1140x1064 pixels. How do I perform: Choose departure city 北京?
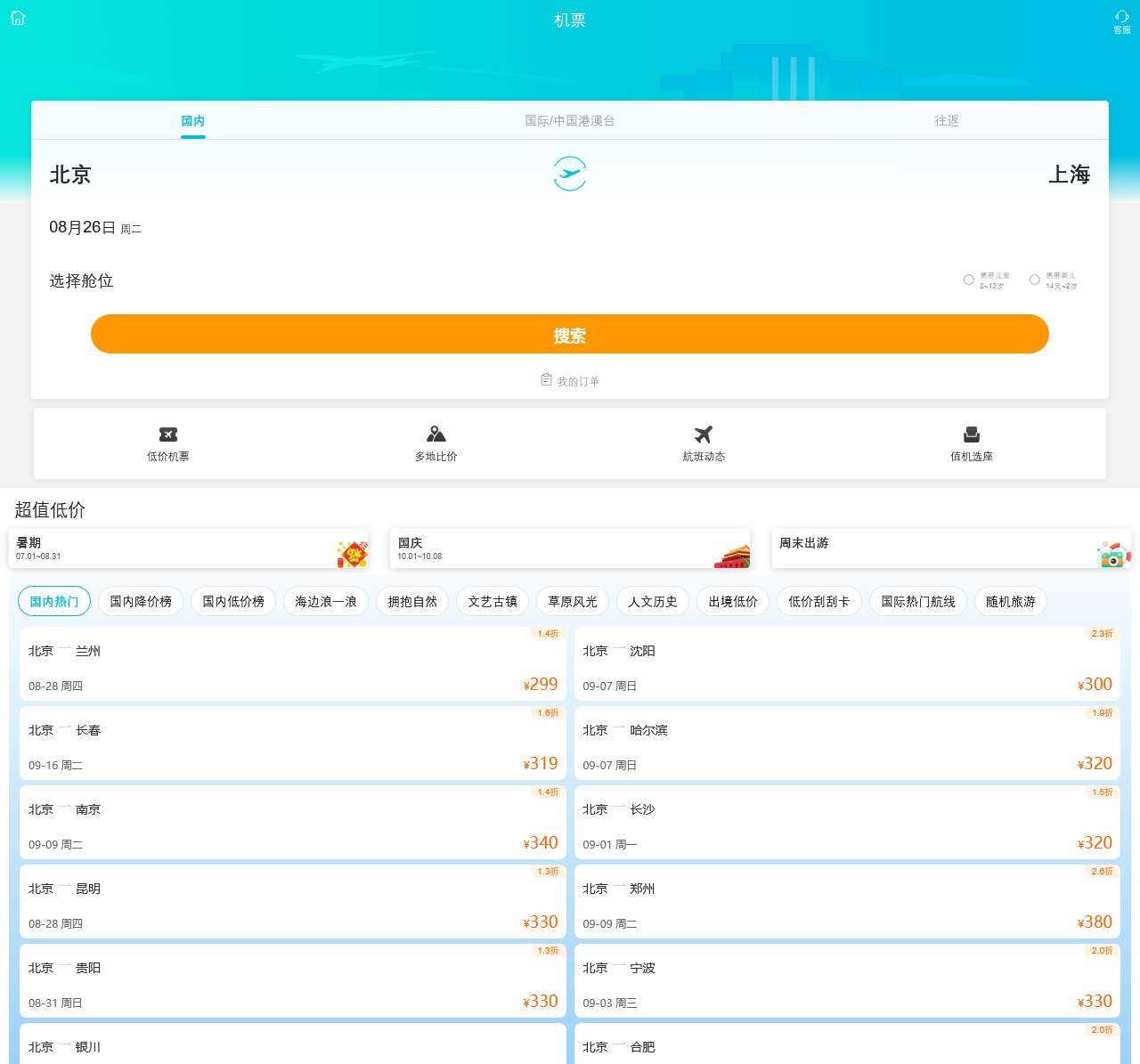tap(70, 175)
